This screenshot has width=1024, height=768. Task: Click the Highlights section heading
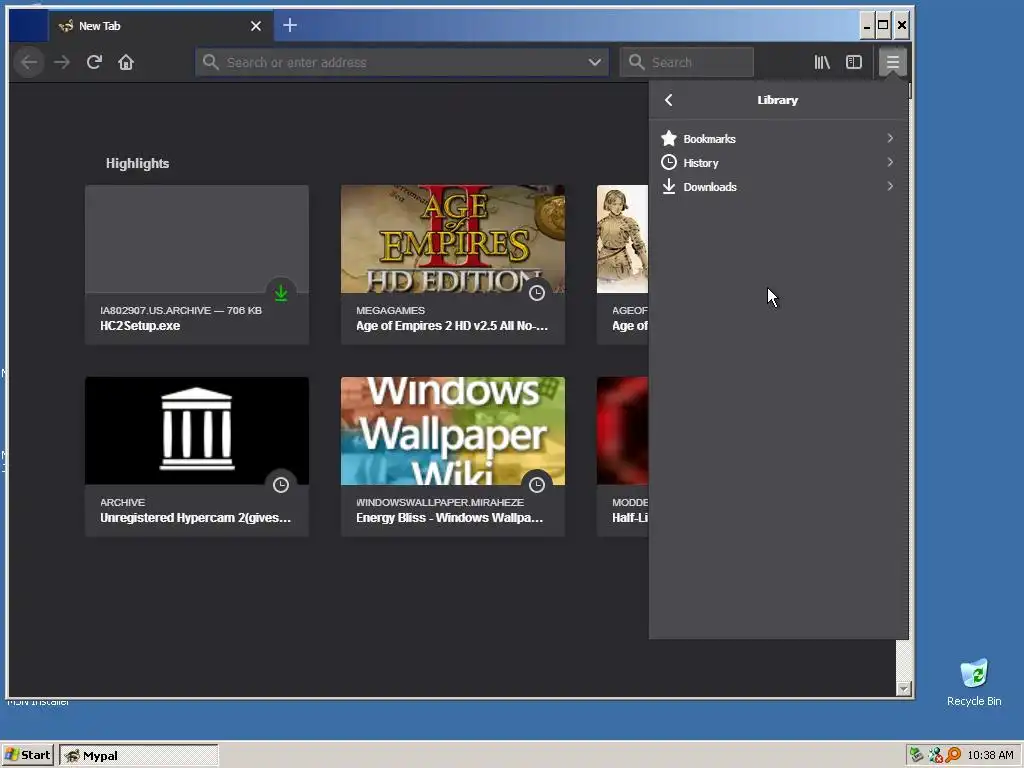point(137,163)
